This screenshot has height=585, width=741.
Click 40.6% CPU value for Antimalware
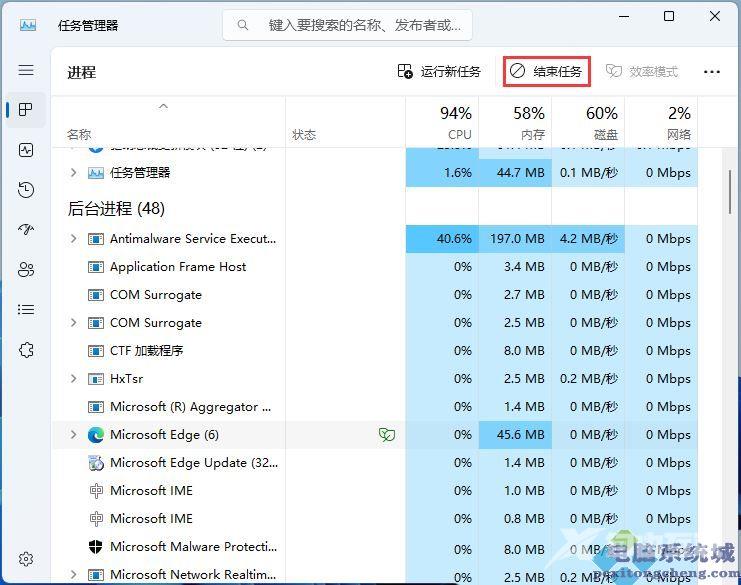(x=442, y=239)
